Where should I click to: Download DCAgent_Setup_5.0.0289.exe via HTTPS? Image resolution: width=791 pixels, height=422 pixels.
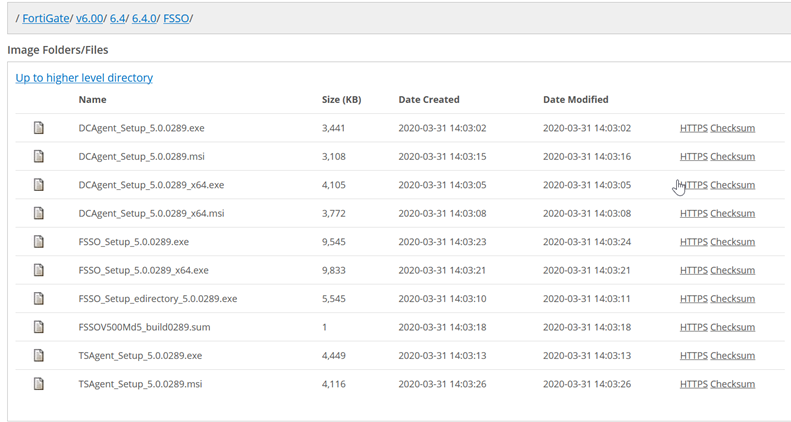click(693, 128)
